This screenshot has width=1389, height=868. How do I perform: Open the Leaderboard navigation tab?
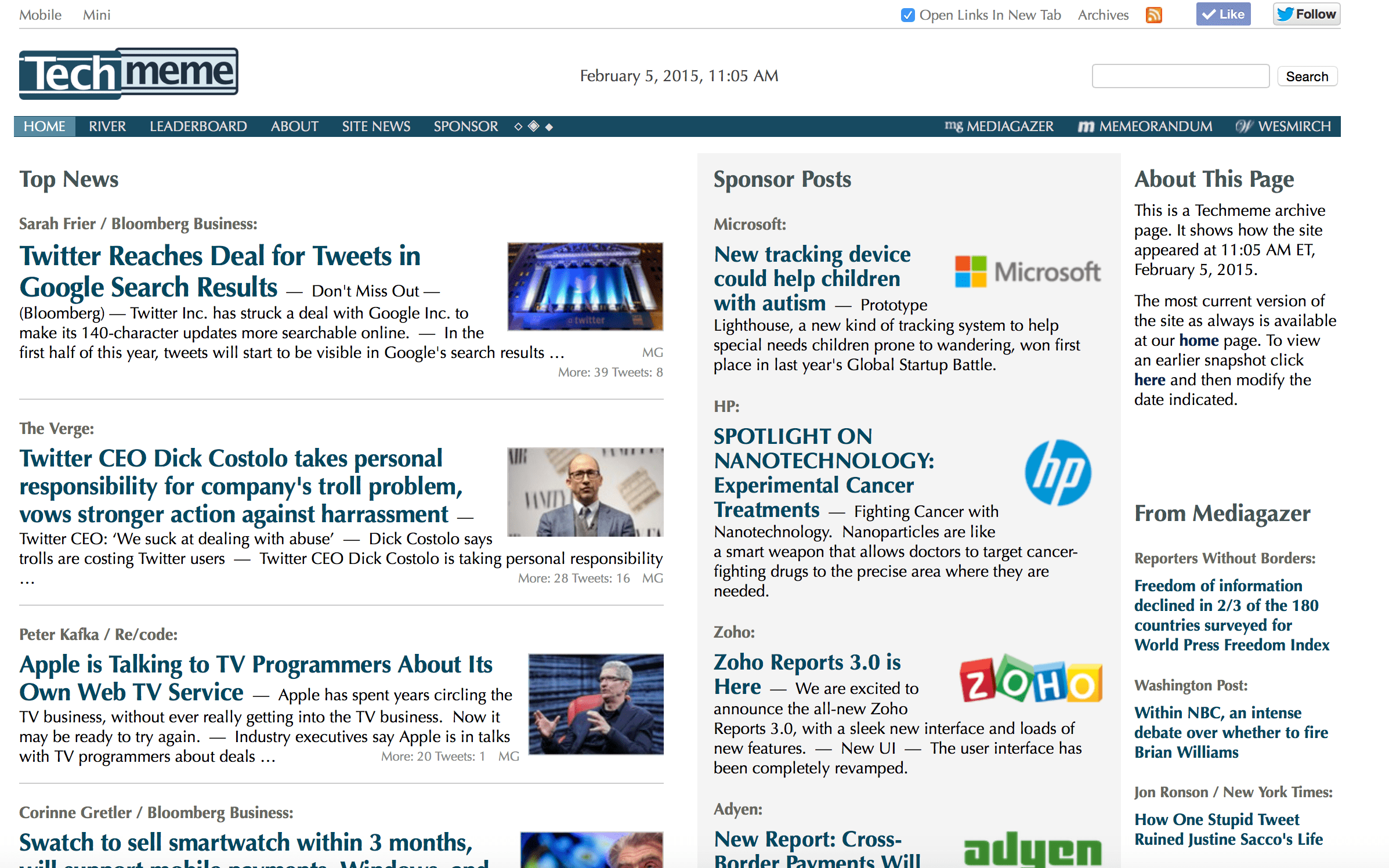pos(198,126)
